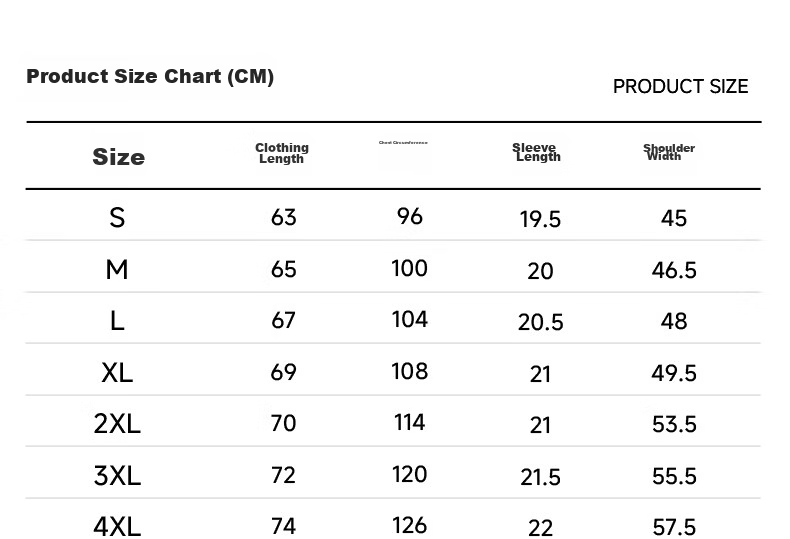Click the Product Size Chart (CM) title
The image size is (790, 539).
(150, 77)
